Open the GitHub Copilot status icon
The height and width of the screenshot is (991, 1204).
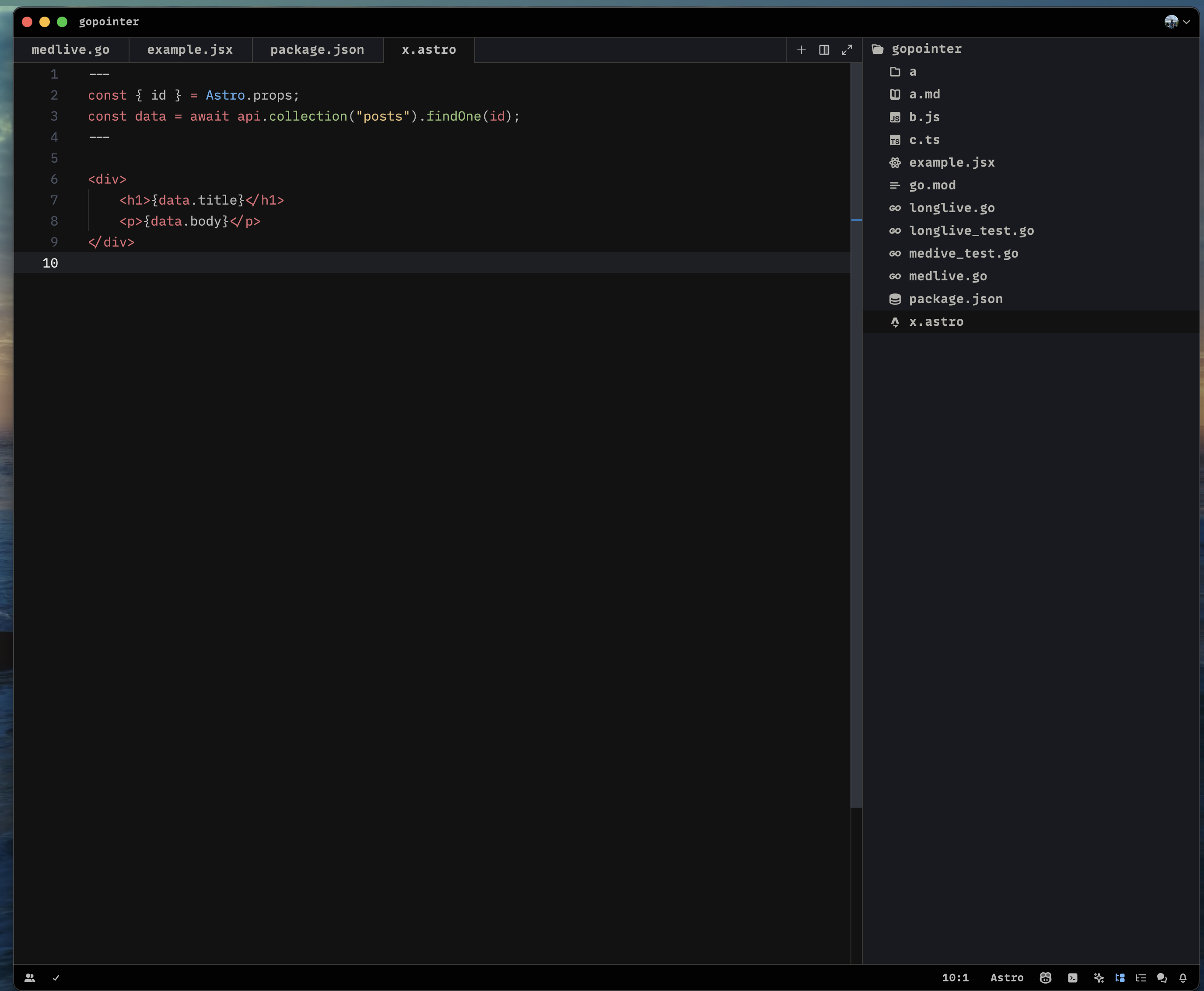pyautogui.click(x=1045, y=978)
